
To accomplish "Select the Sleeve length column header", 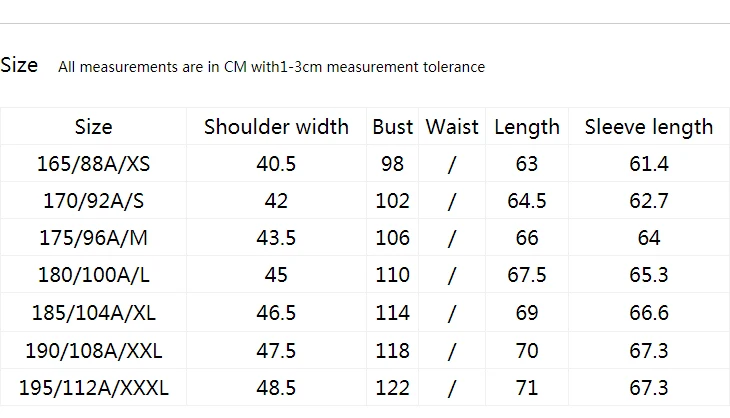I will pyautogui.click(x=649, y=127).
